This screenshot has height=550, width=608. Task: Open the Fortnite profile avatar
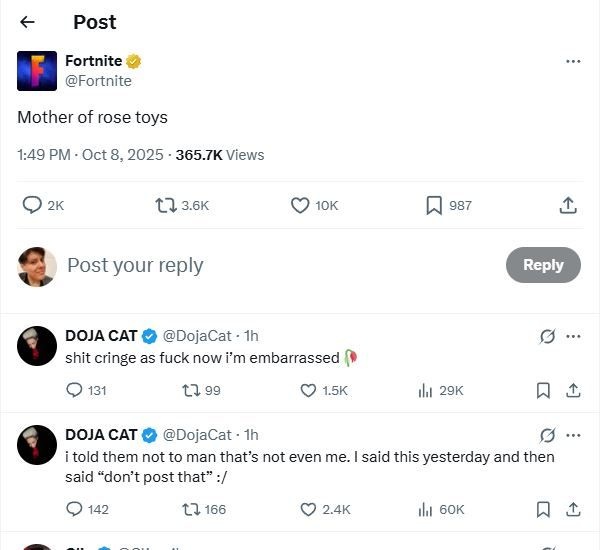click(x=37, y=70)
